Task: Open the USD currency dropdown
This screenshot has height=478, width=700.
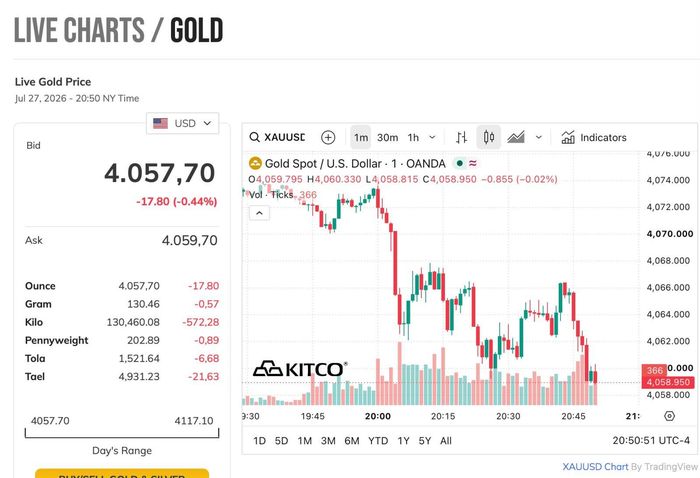Action: (183, 123)
